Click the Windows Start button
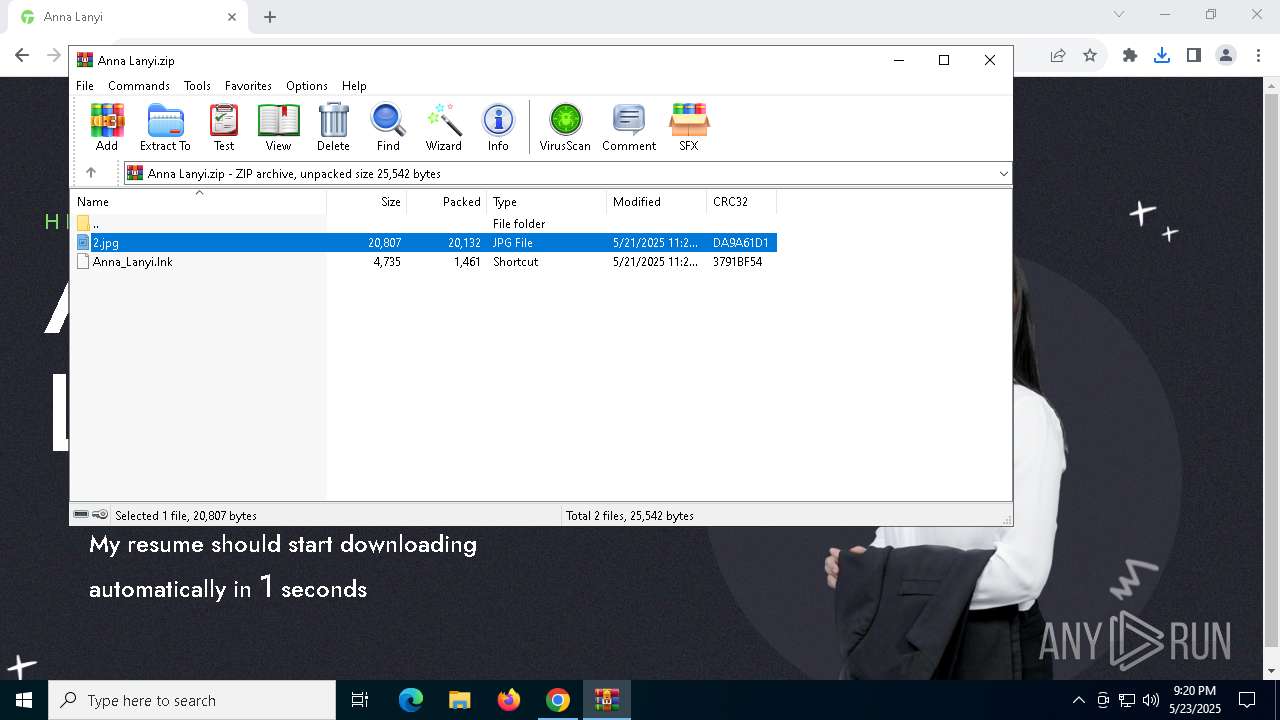This screenshot has height=720, width=1280. (24, 700)
